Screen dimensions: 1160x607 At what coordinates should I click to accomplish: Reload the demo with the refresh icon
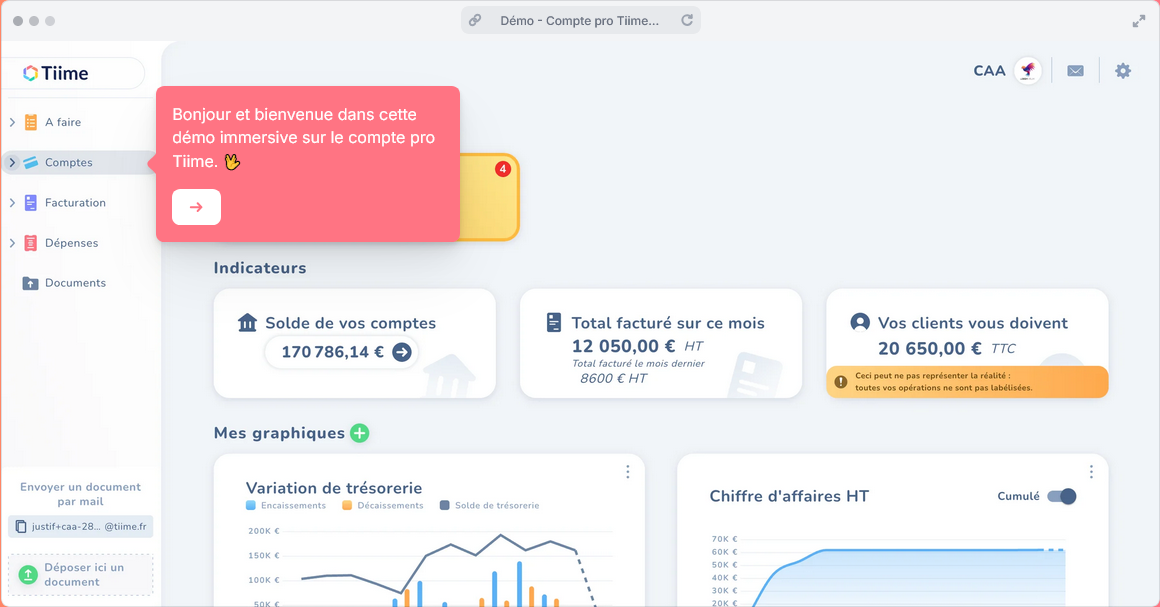(687, 21)
